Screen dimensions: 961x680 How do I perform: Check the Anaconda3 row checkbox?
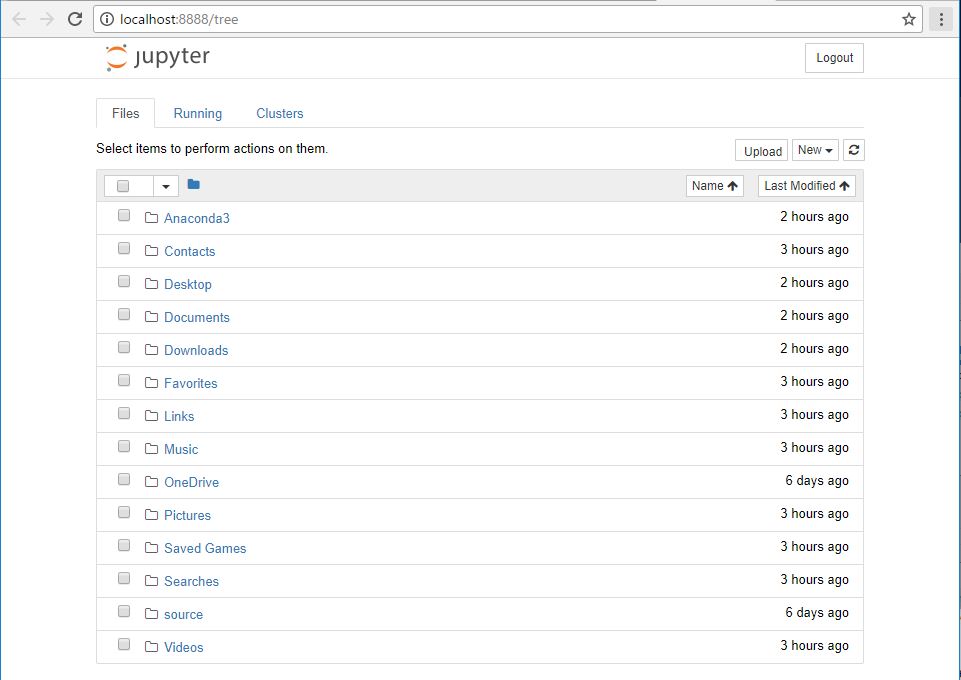coord(124,215)
